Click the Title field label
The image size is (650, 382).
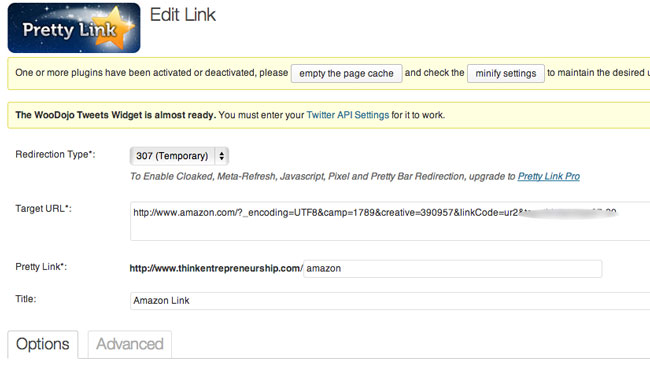tap(26, 299)
